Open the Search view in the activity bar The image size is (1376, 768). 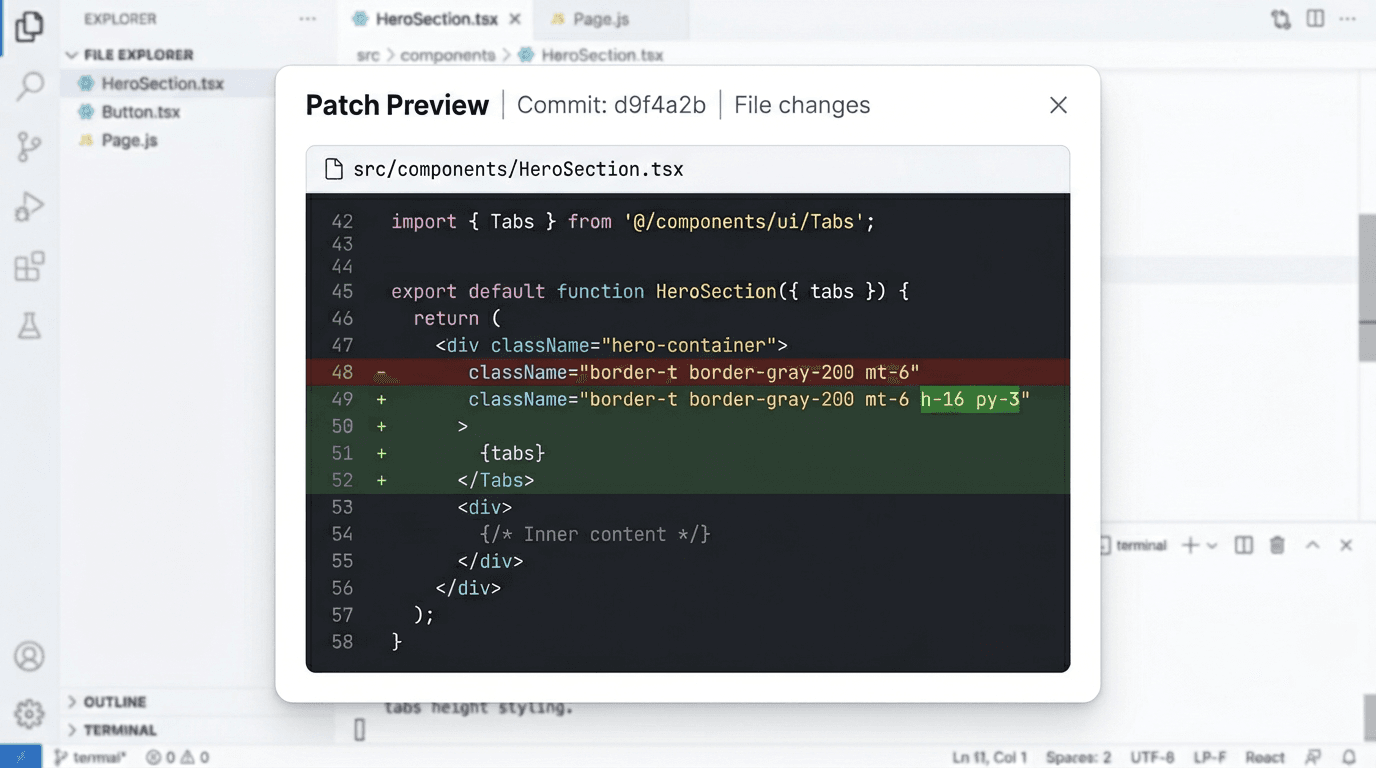[30, 86]
